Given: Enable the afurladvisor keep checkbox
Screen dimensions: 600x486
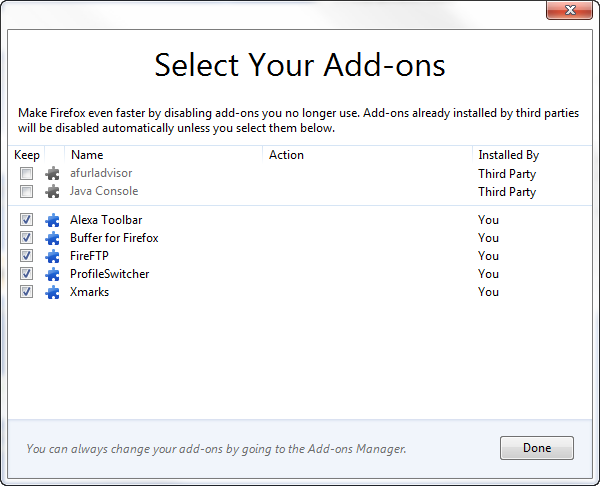Looking at the screenshot, I should pyautogui.click(x=27, y=174).
